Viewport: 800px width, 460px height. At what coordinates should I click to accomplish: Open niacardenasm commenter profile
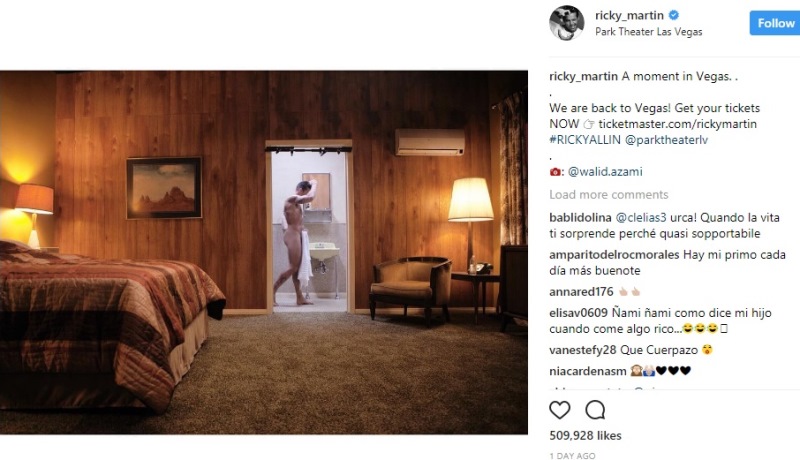coord(588,371)
